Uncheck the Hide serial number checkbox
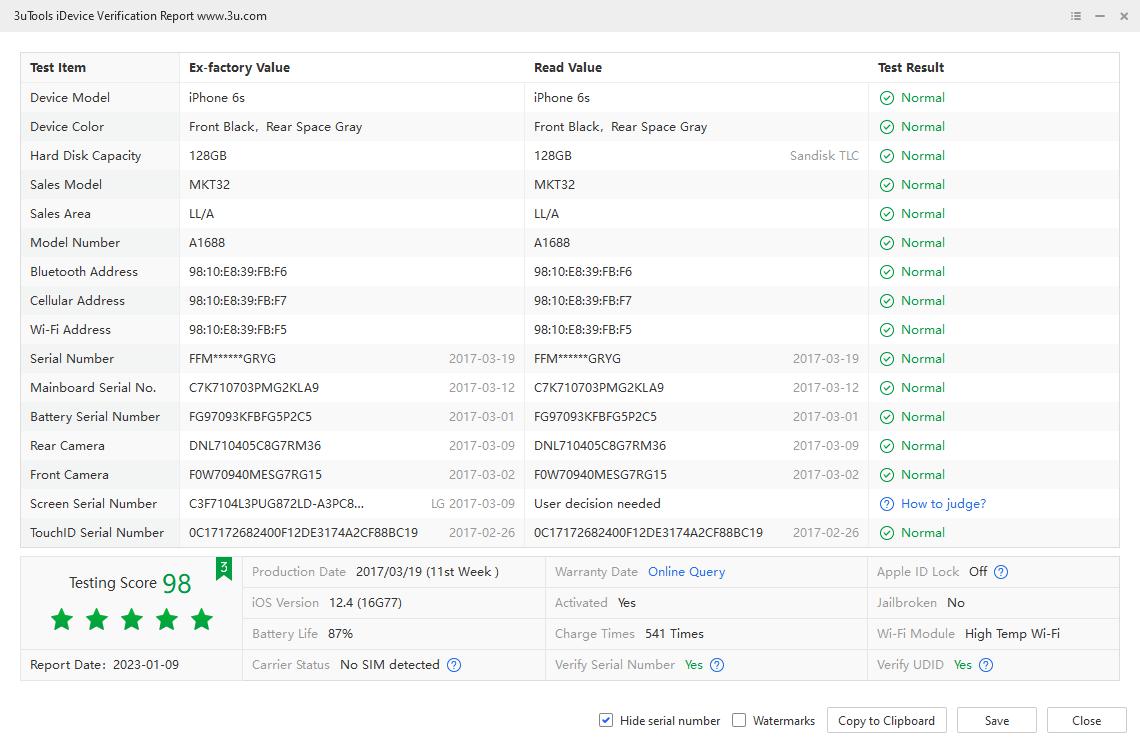The image size is (1140, 749). [606, 721]
